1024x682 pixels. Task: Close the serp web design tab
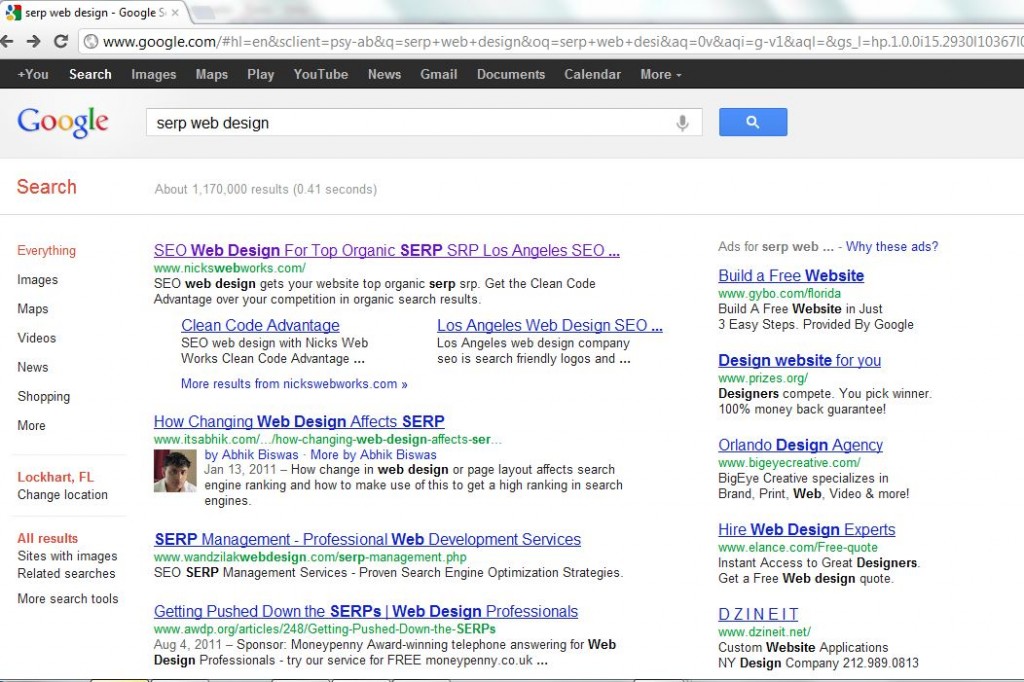pos(175,12)
